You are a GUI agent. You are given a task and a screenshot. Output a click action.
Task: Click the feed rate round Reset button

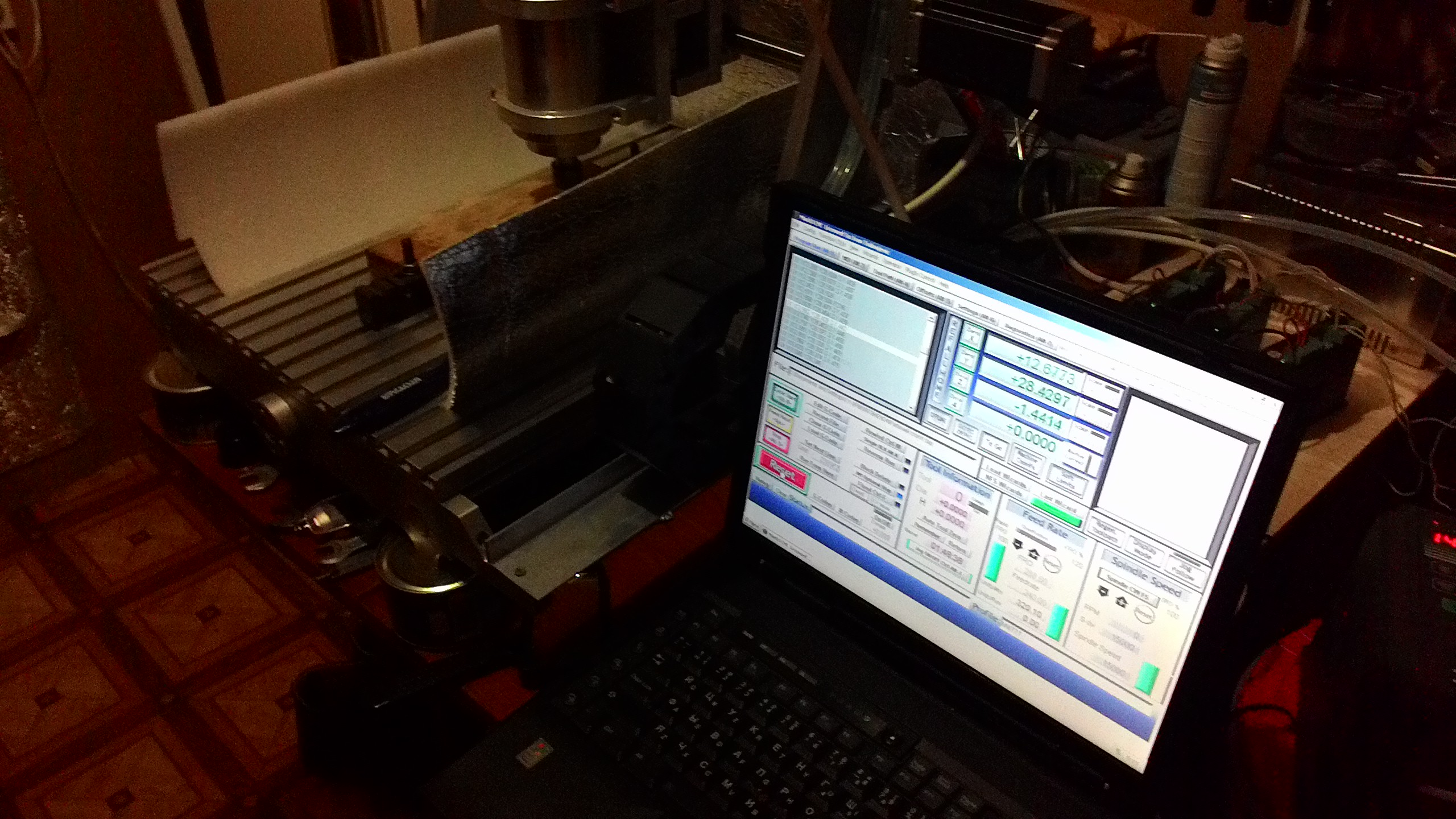1053,565
